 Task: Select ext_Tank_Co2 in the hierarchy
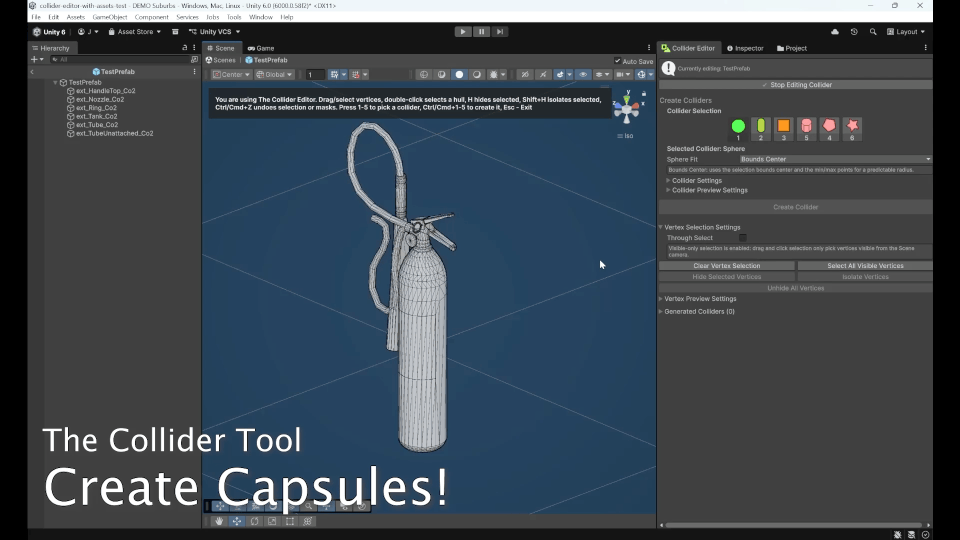click(96, 116)
